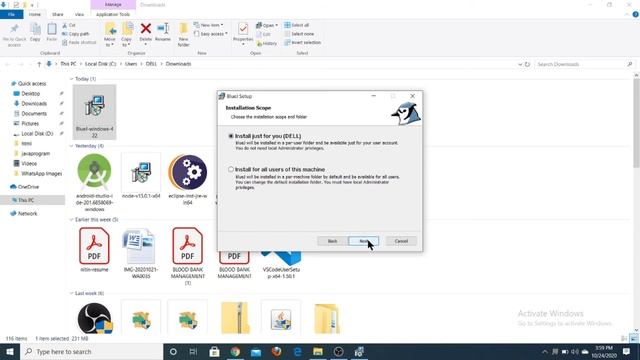Open Windows Start menu
This screenshot has width=640, height=360.
(x=10, y=351)
